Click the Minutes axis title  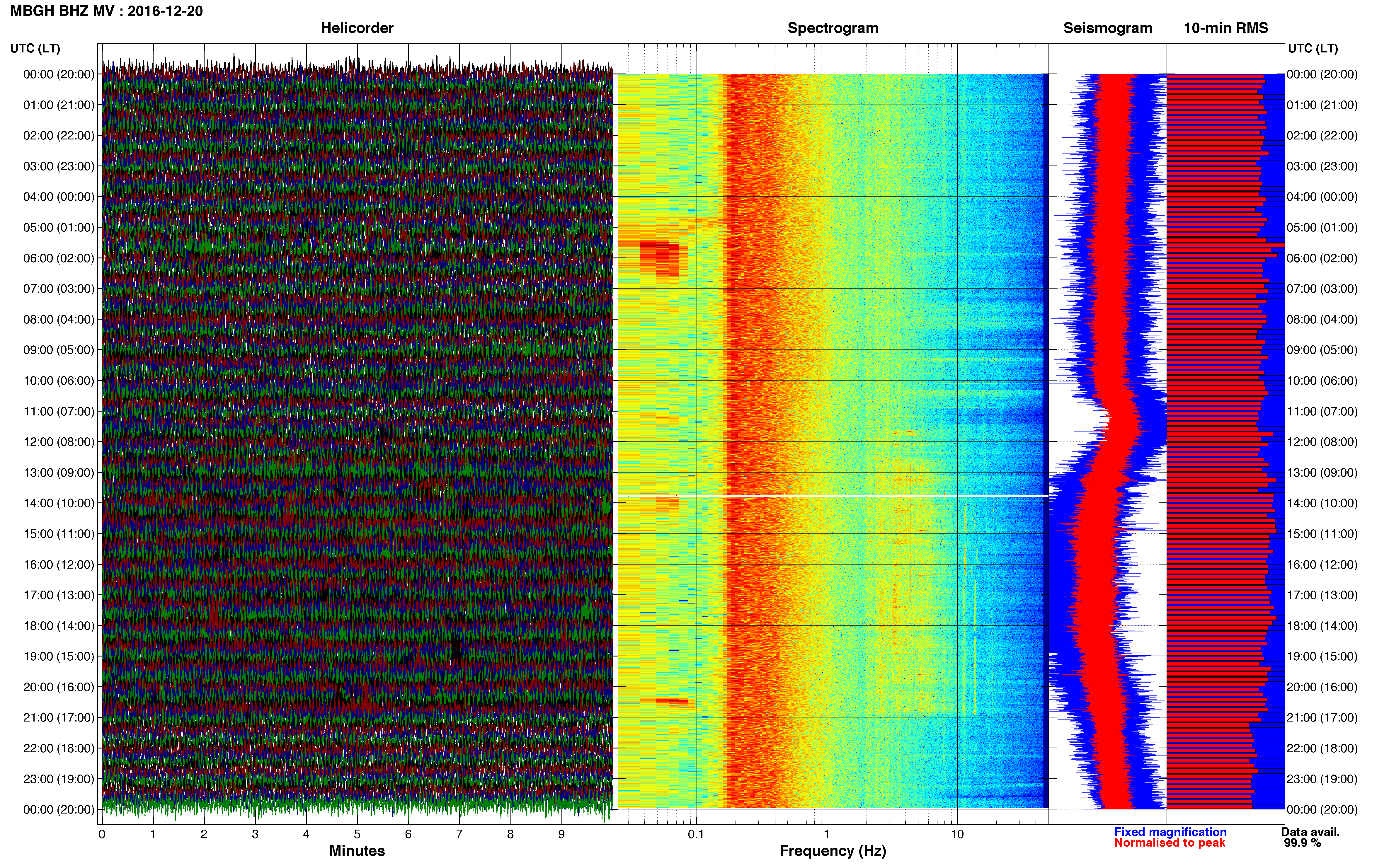point(357,851)
